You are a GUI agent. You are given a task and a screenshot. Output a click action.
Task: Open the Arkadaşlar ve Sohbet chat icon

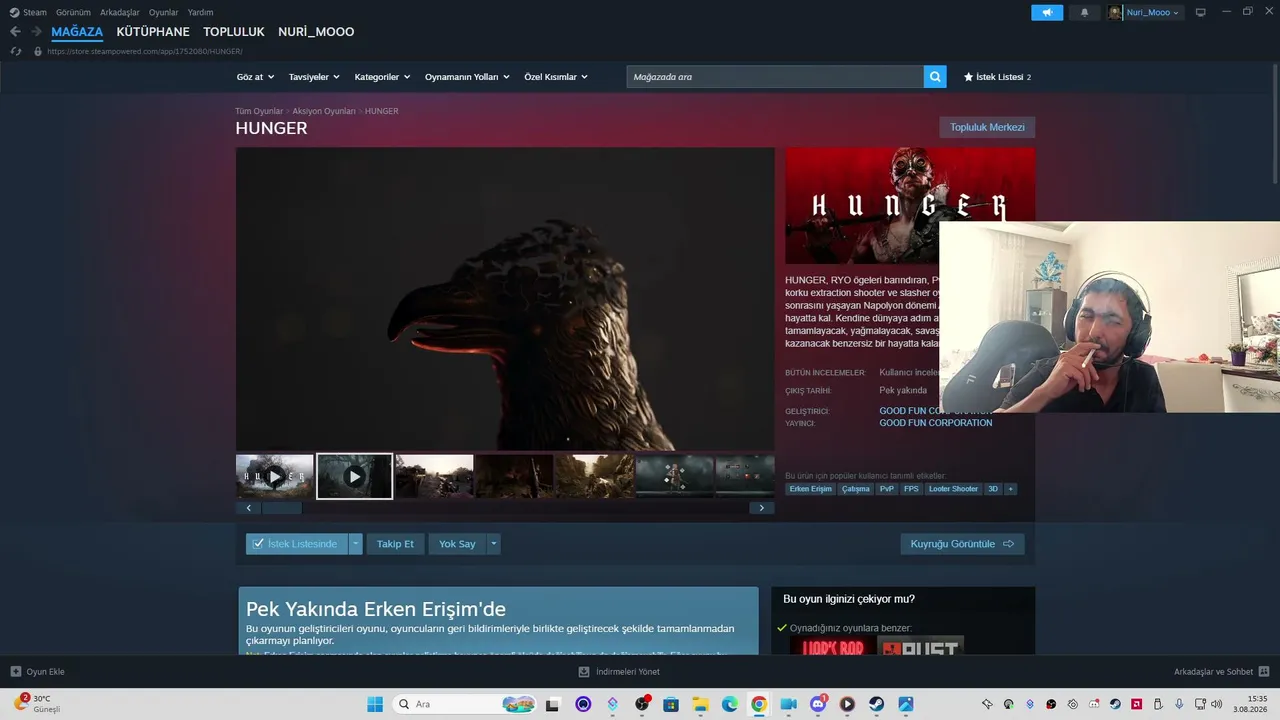tap(1264, 672)
